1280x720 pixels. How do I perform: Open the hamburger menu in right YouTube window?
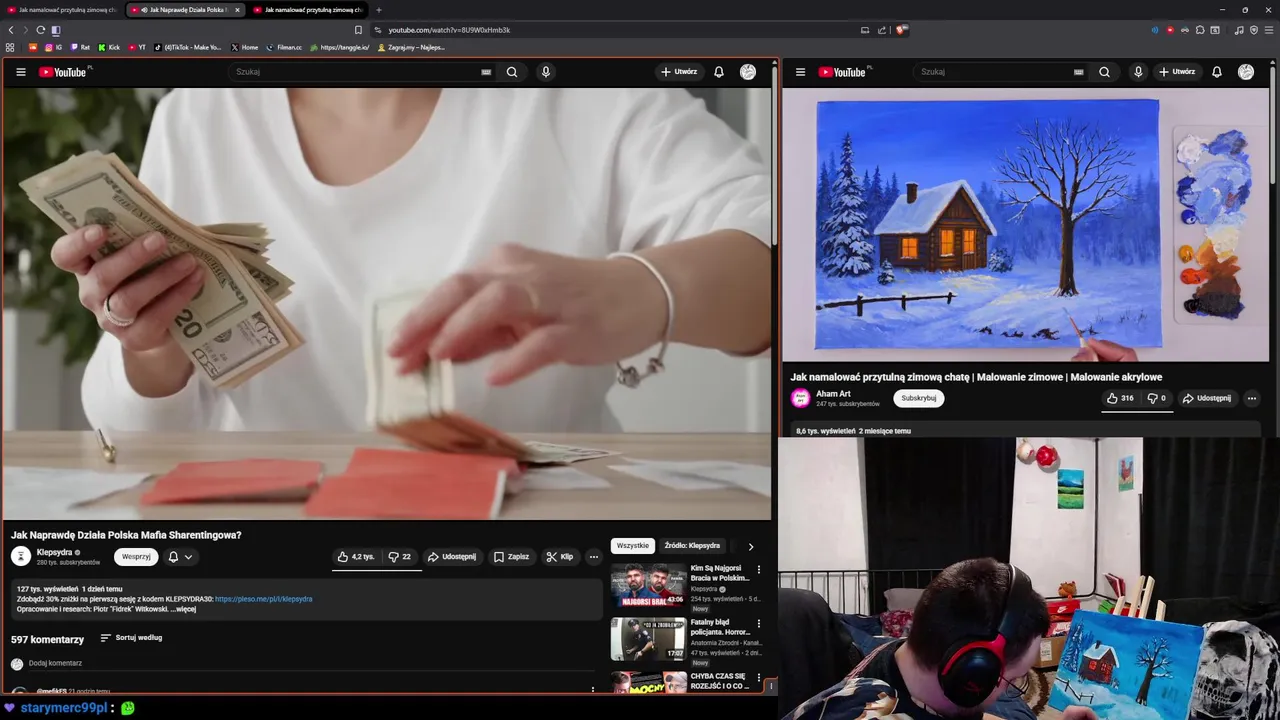(x=800, y=72)
